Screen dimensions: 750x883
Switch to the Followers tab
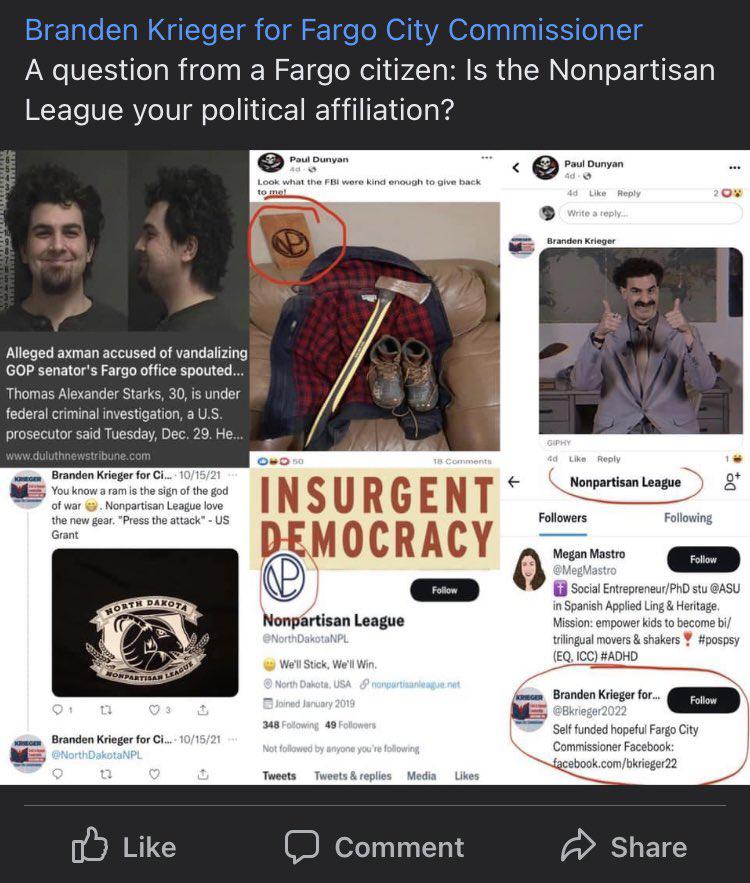[562, 518]
